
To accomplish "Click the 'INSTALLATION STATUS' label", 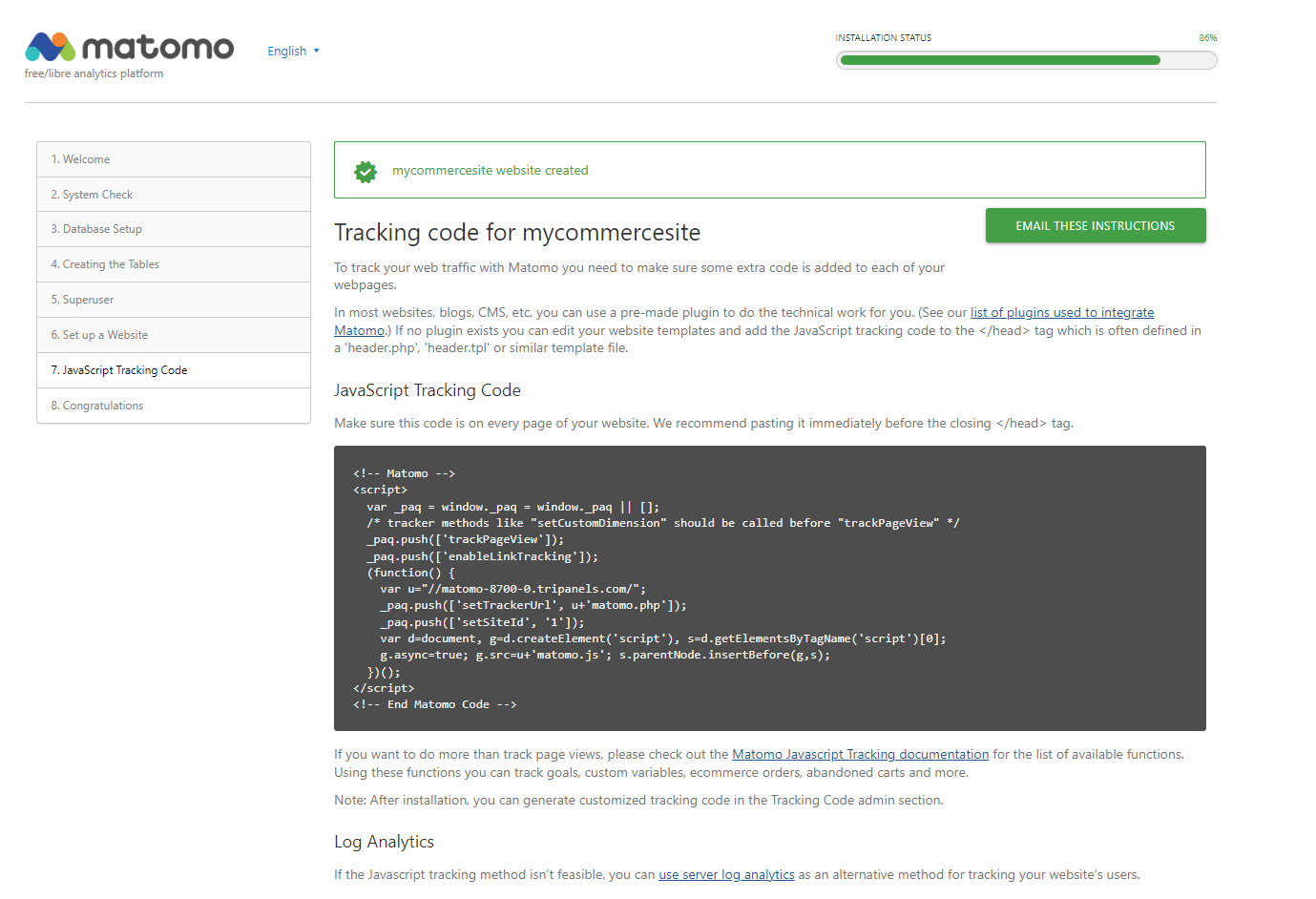I will point(884,38).
